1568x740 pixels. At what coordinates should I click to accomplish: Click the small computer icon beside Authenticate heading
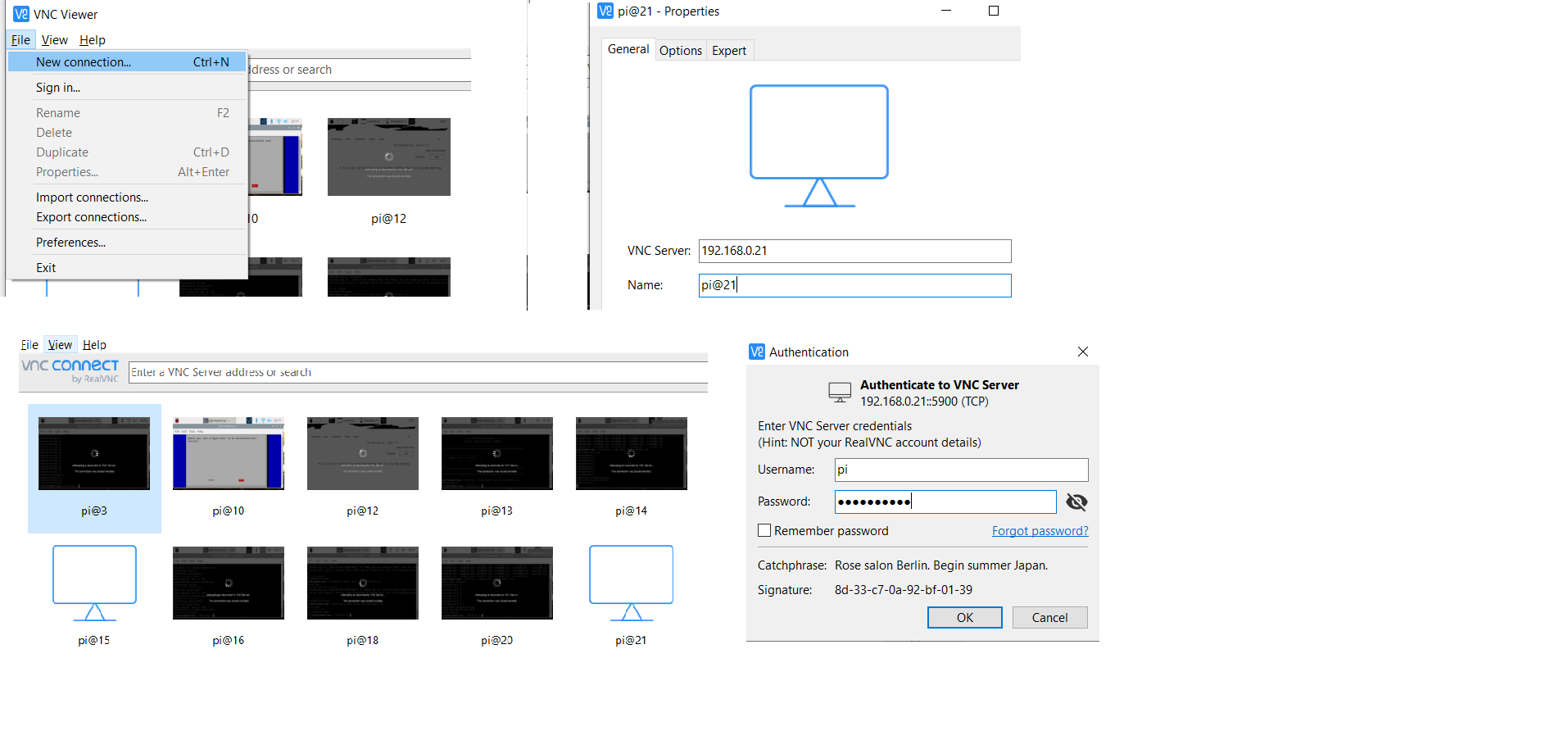point(840,393)
